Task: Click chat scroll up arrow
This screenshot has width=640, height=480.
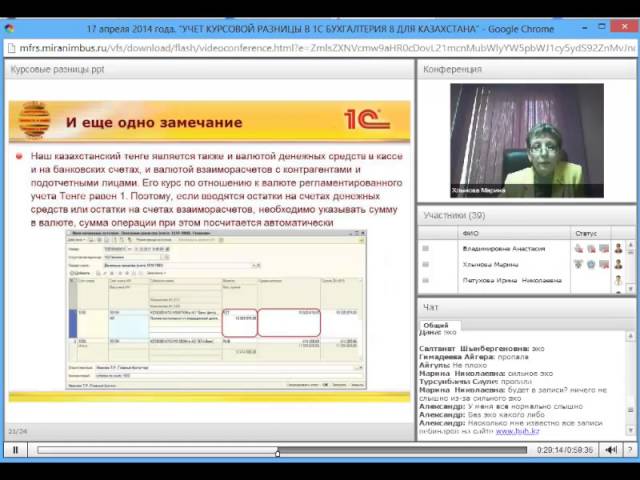Action: (x=631, y=336)
